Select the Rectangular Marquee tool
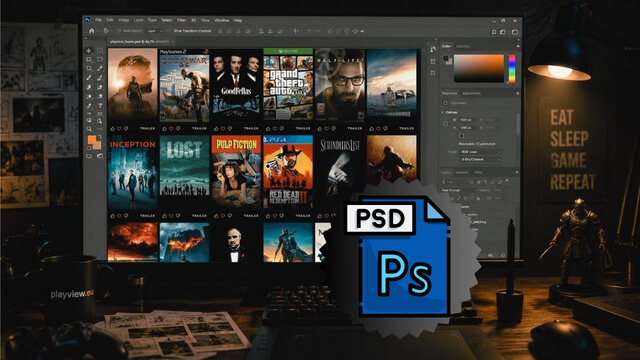This screenshot has width=640, height=360. (100, 51)
